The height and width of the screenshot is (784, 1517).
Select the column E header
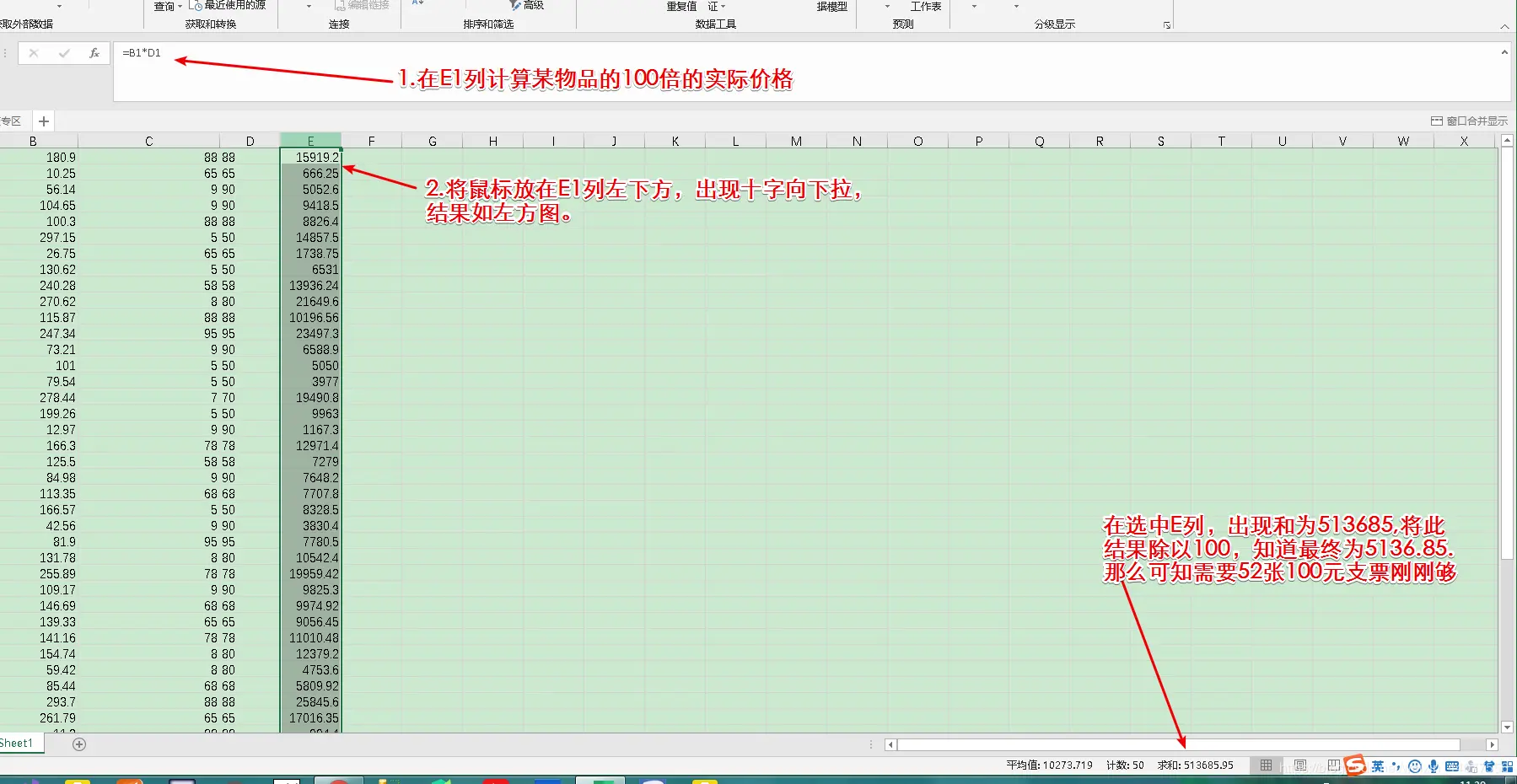(310, 140)
